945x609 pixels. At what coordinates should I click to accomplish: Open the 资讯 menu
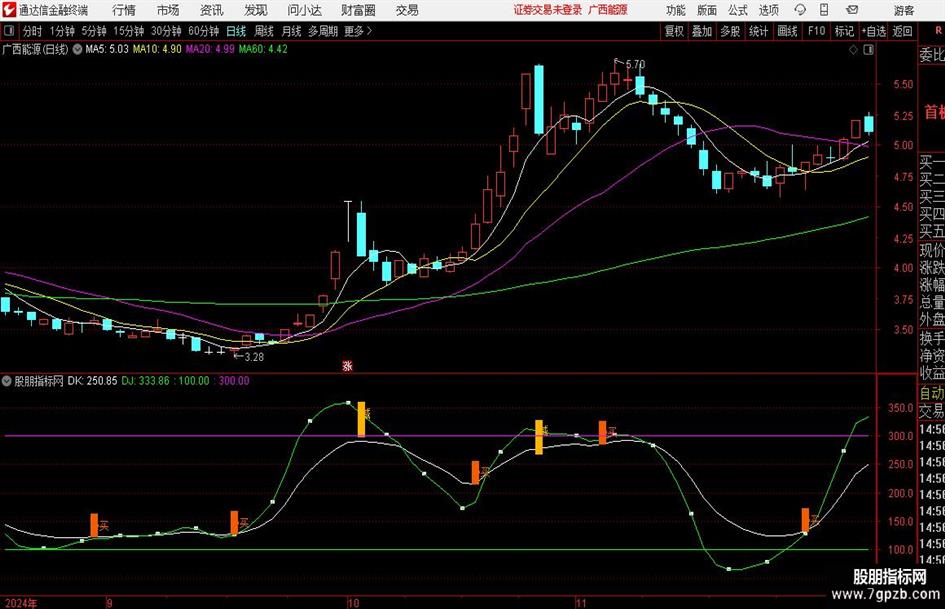click(212, 10)
